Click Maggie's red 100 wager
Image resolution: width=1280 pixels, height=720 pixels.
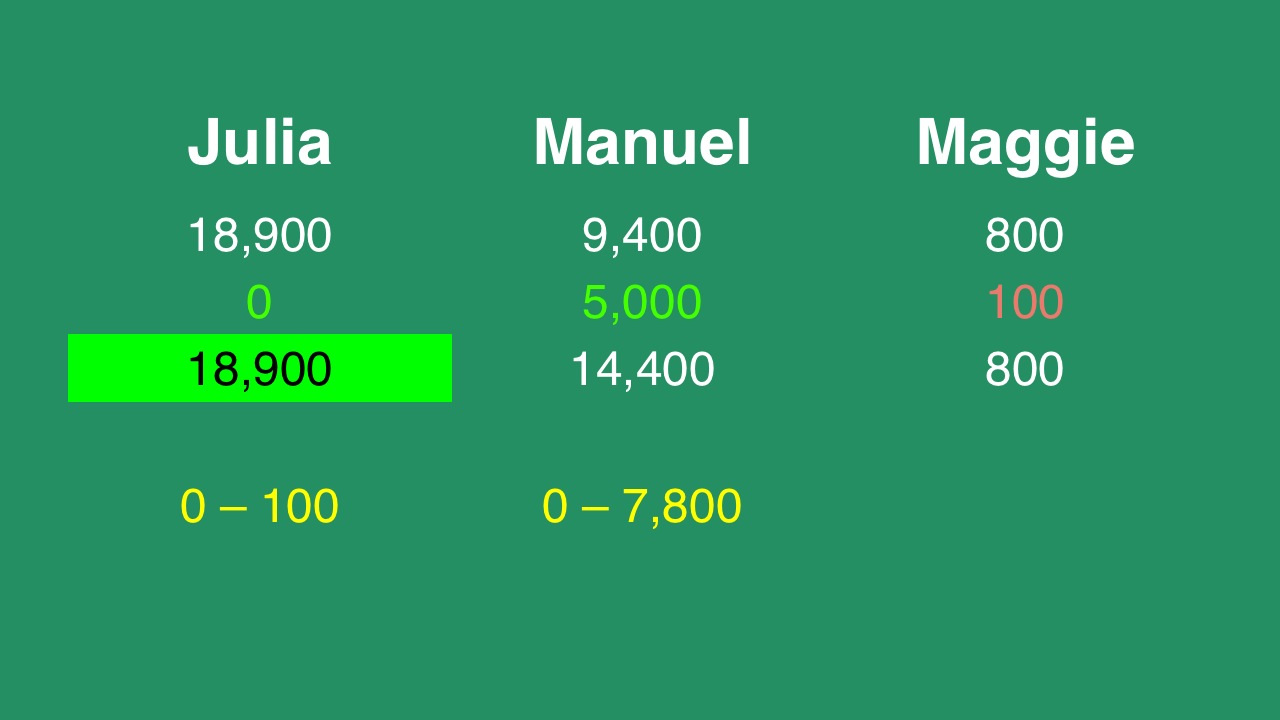(x=1024, y=303)
